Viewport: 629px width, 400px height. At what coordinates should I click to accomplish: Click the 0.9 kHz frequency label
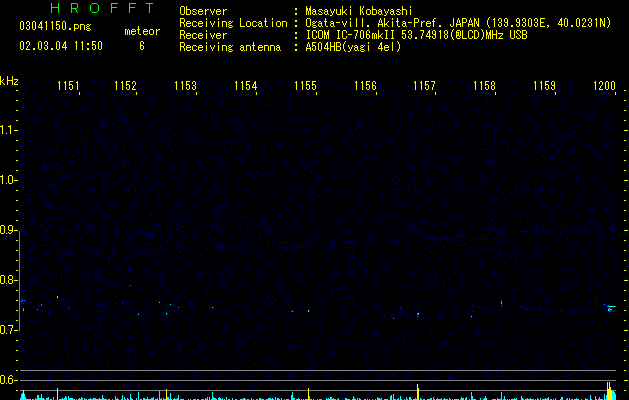click(8, 230)
